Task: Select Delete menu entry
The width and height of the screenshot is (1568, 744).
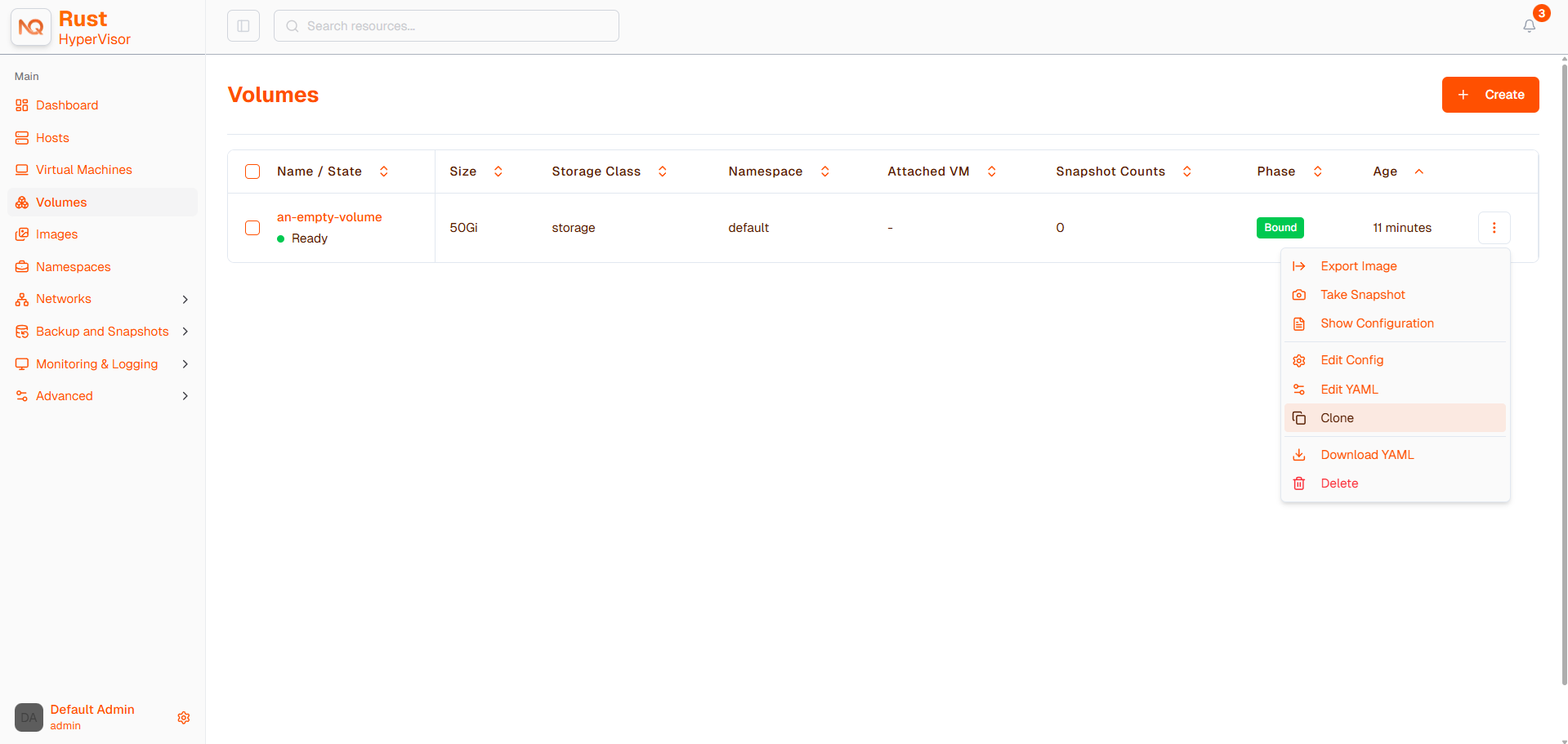Action: point(1395,483)
